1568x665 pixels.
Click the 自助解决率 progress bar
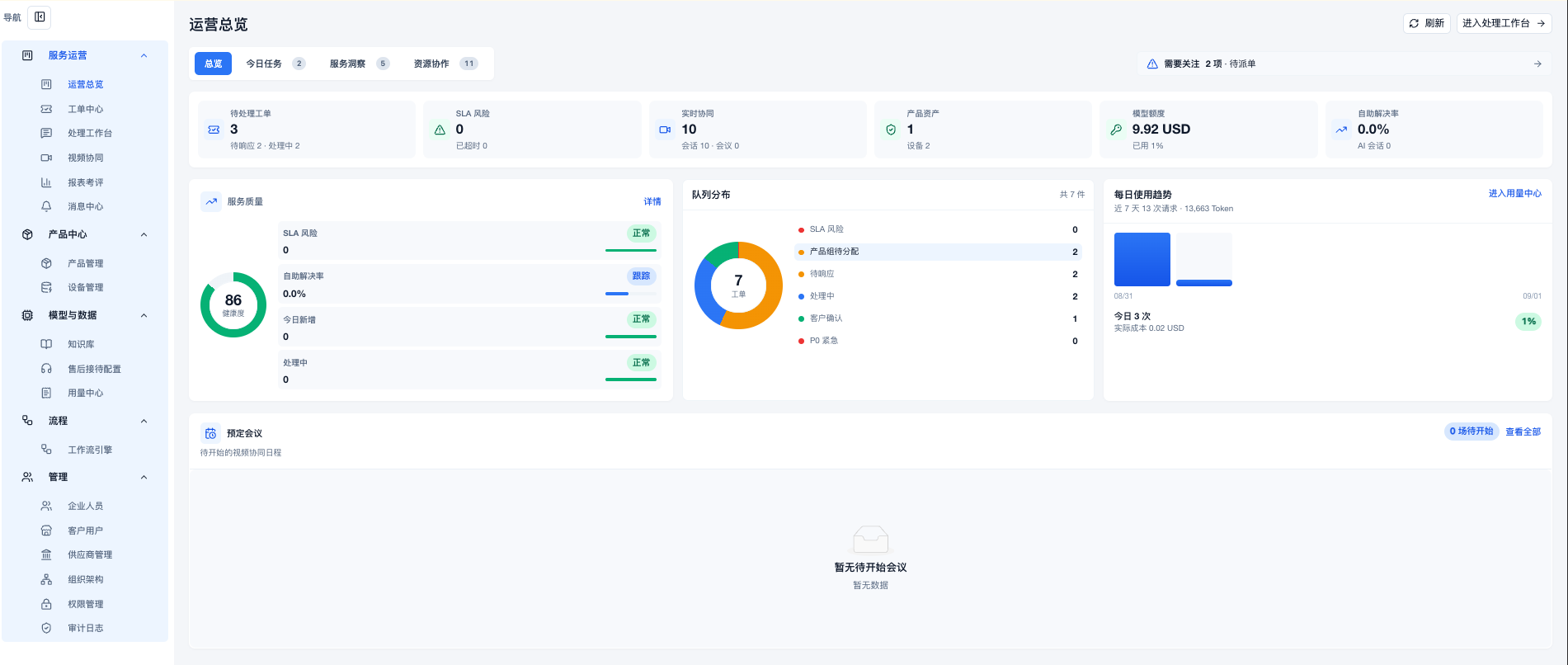[631, 294]
